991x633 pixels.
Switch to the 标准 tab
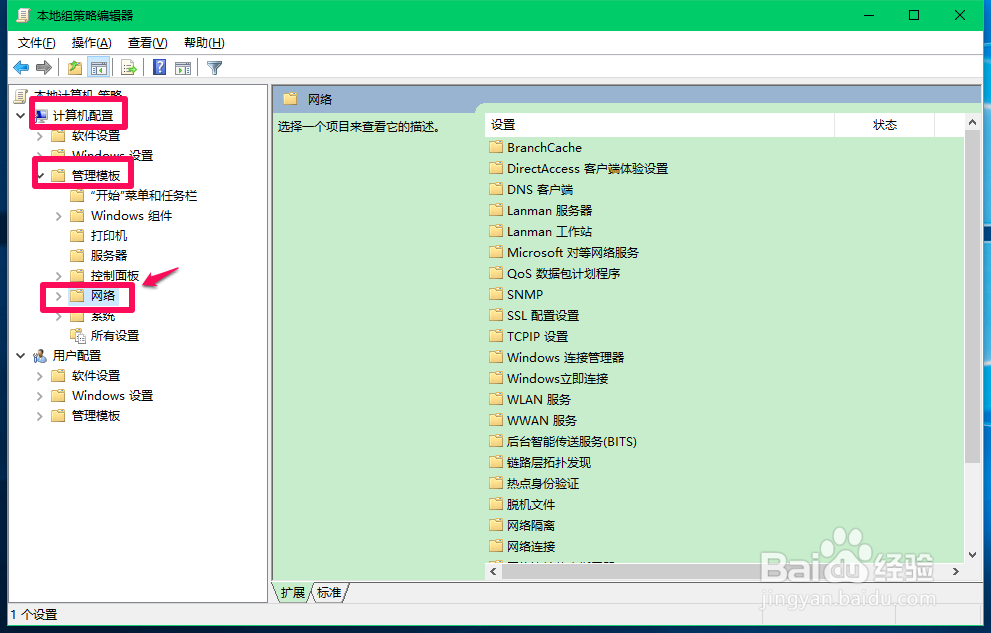[x=330, y=592]
